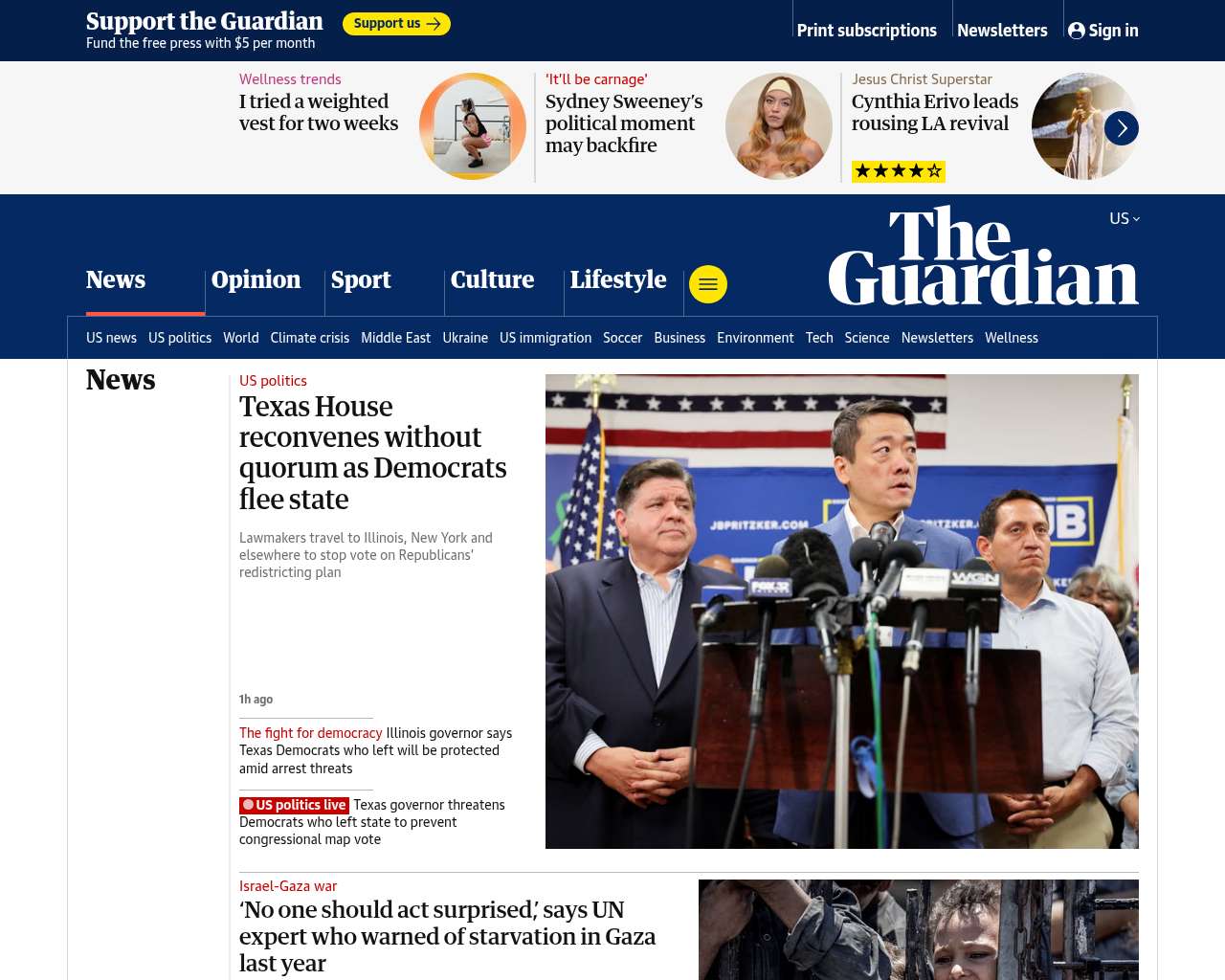Click the Support us arrow button

click(x=396, y=24)
